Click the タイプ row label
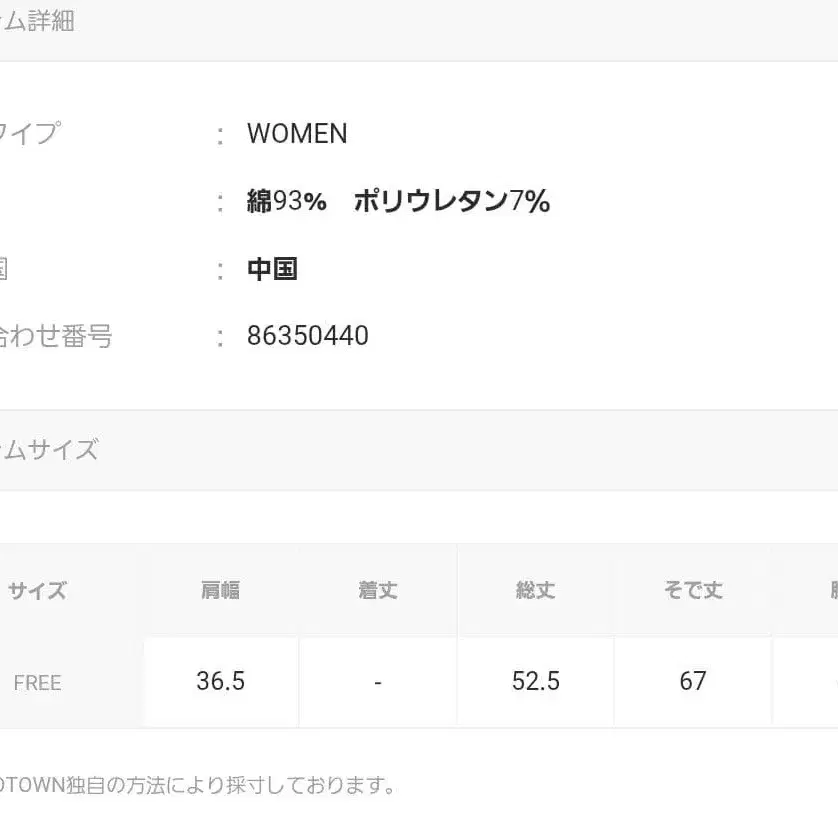 point(30,134)
